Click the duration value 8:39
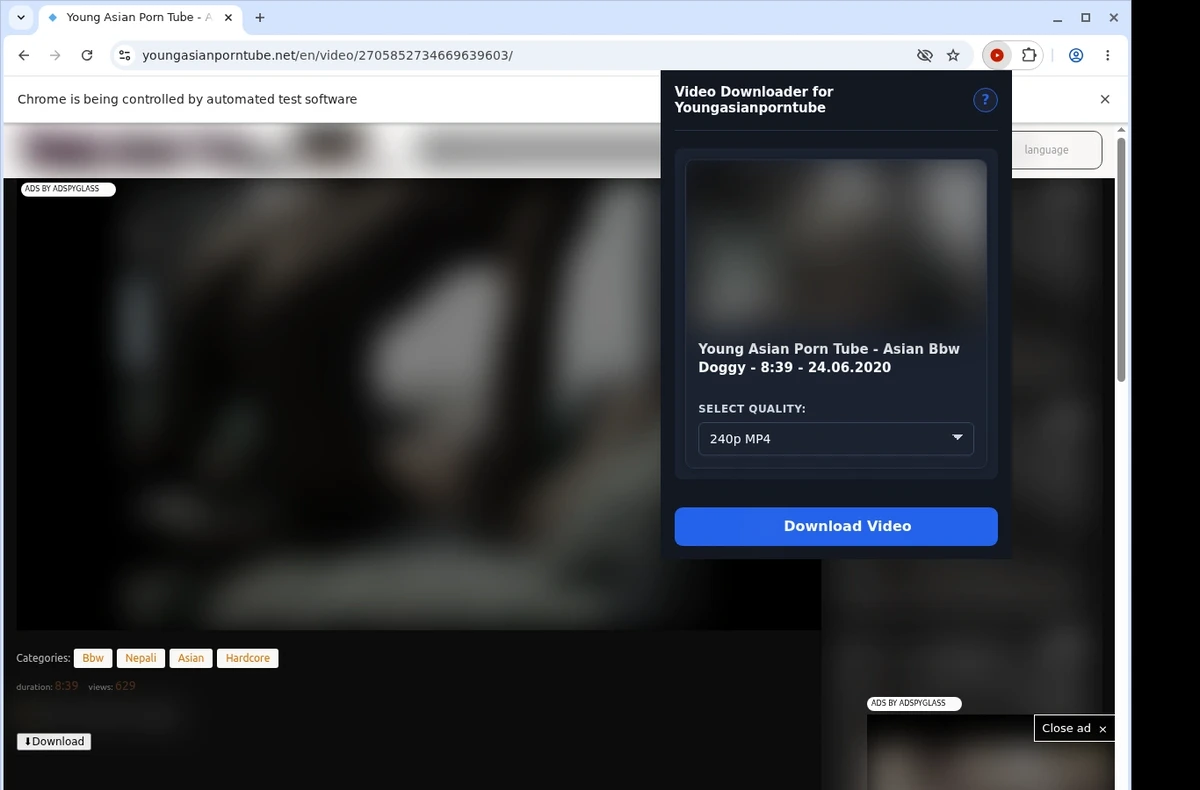This screenshot has height=790, width=1200. point(67,686)
